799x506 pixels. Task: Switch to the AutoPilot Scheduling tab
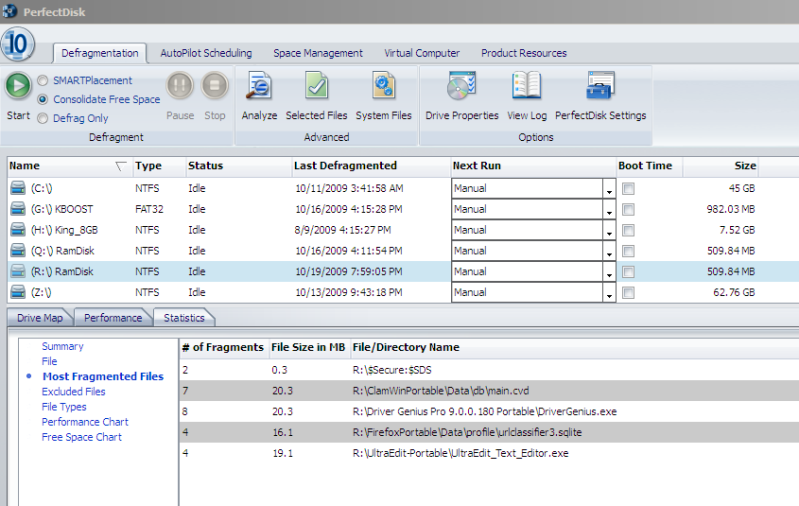coord(206,53)
